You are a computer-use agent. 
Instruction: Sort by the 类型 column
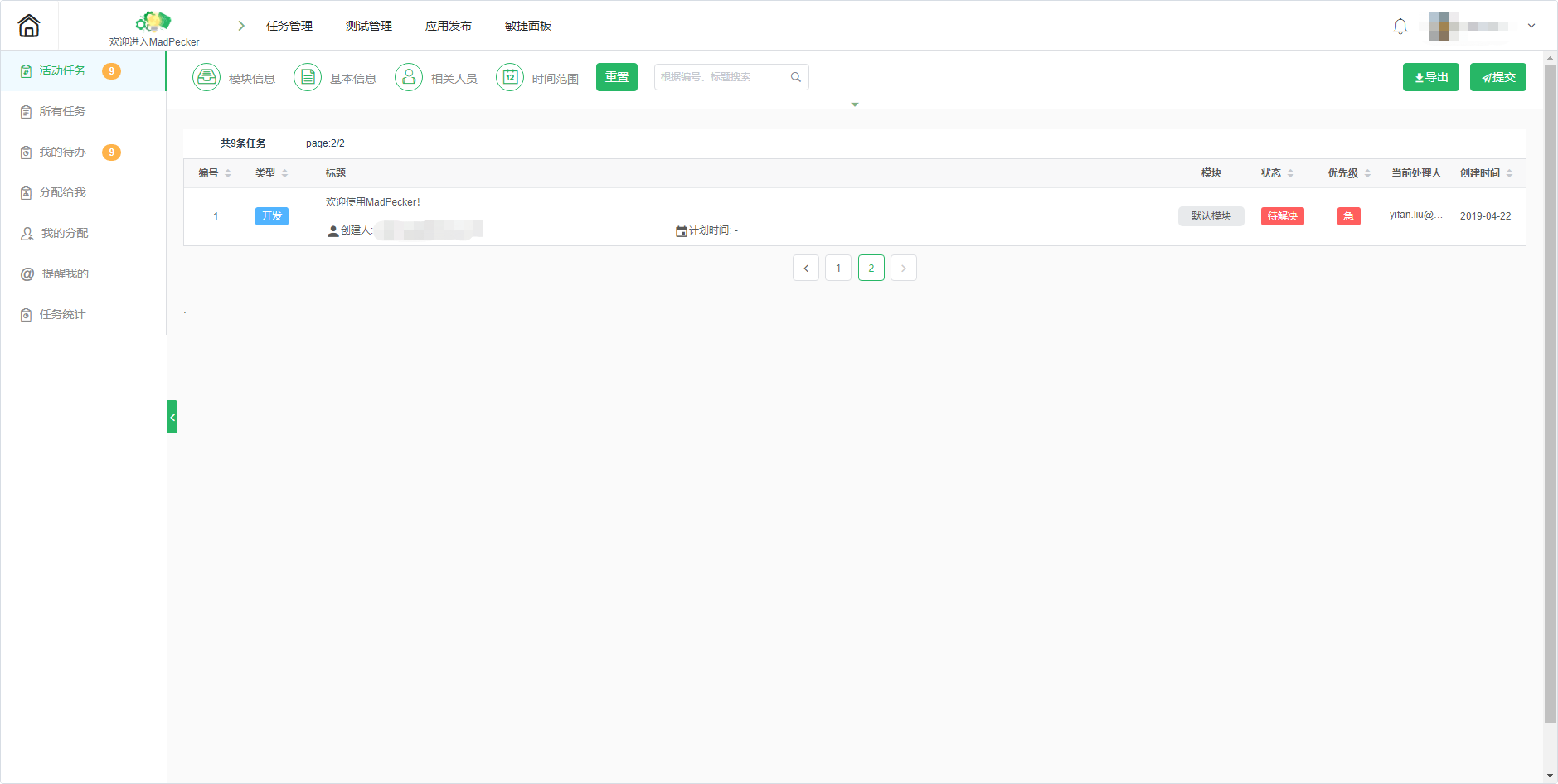pos(284,173)
